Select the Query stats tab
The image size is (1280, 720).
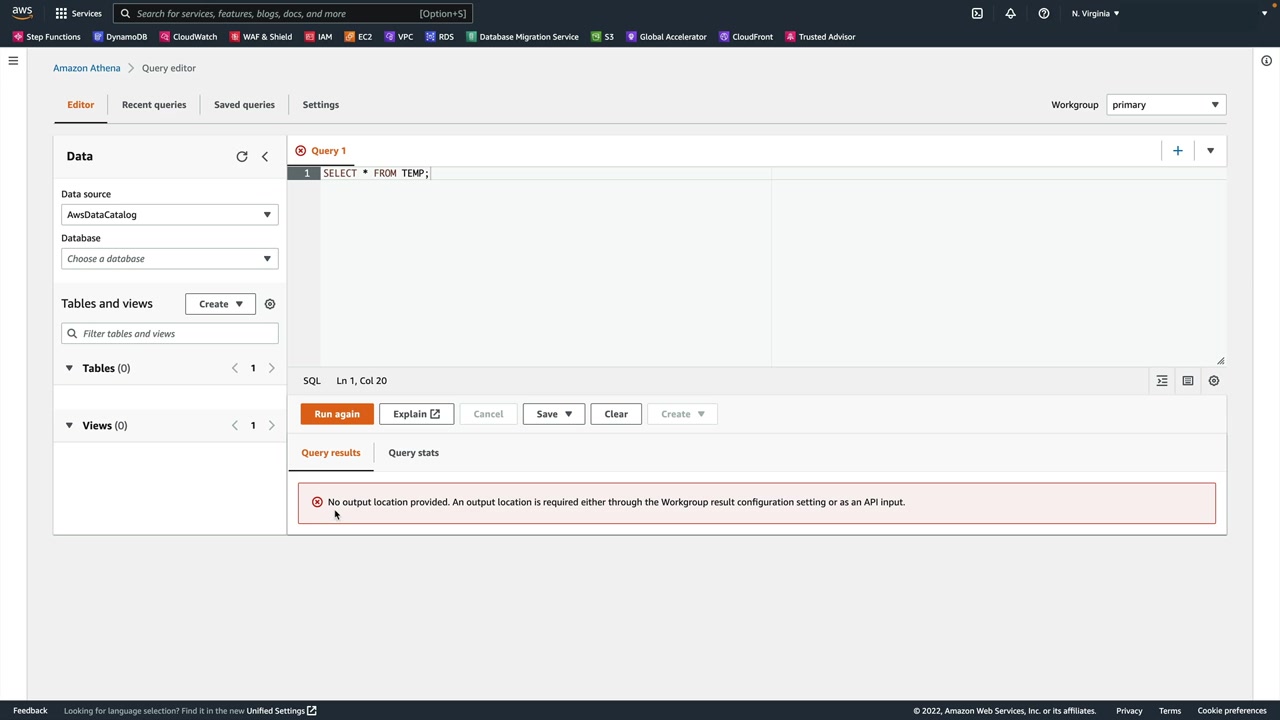coord(414,453)
